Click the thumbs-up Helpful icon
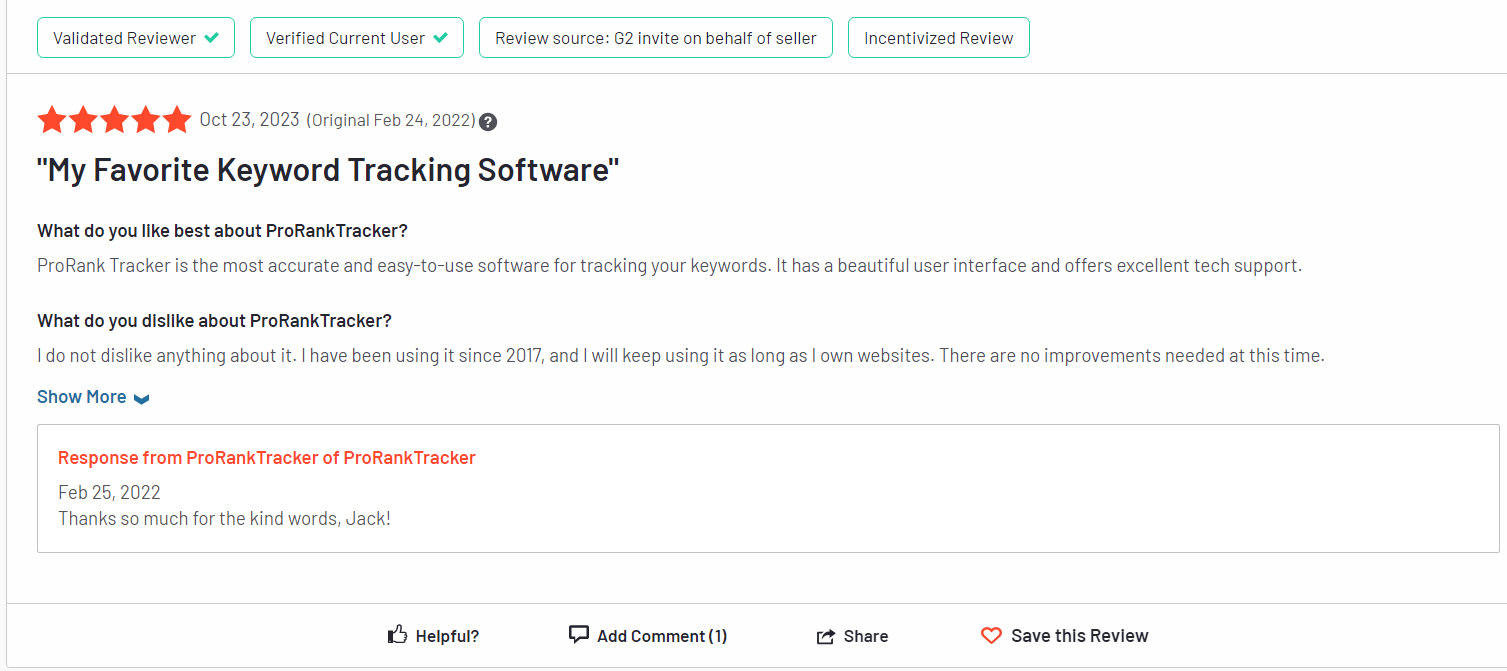The image size is (1507, 671). [x=397, y=635]
